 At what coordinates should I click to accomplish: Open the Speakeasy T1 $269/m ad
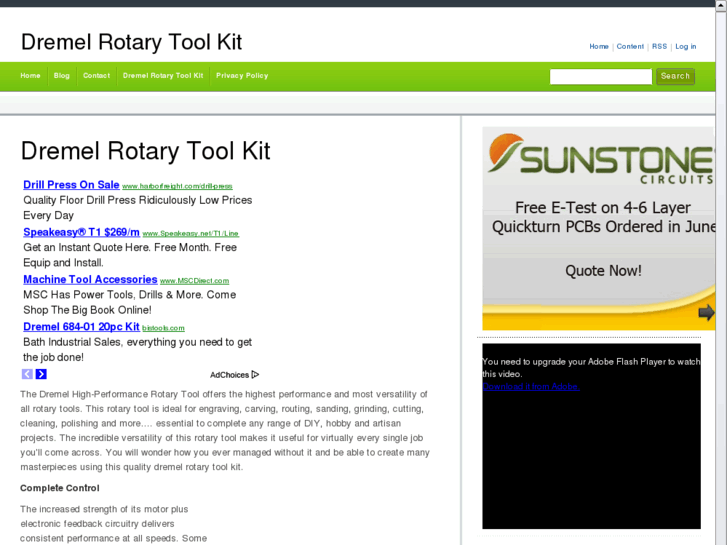click(x=81, y=232)
